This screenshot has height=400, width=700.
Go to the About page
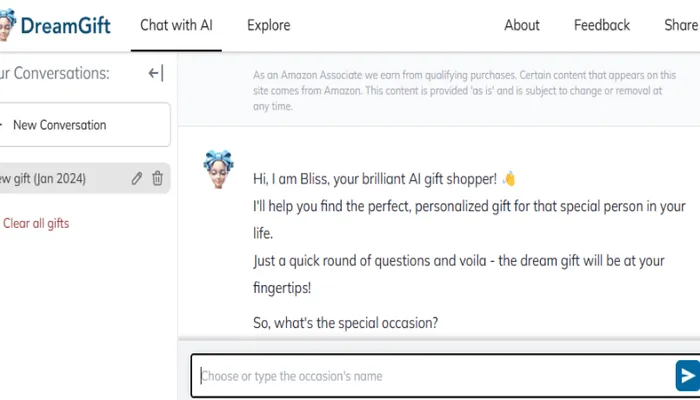522,25
